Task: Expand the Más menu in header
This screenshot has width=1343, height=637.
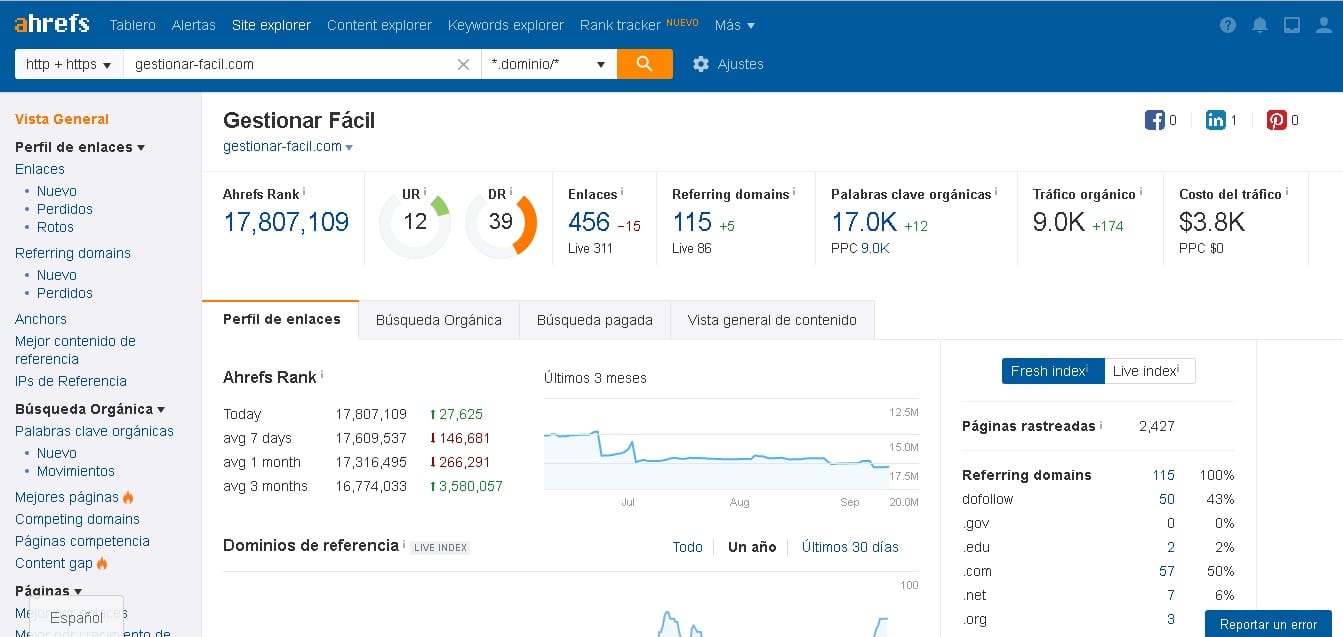Action: click(x=735, y=25)
